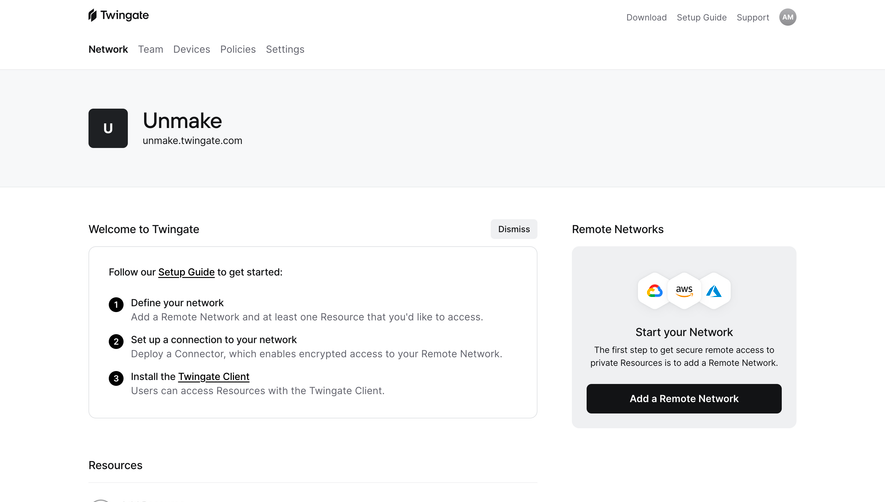The width and height of the screenshot is (885, 502).
Task: Click the Support link
Action: click(752, 18)
